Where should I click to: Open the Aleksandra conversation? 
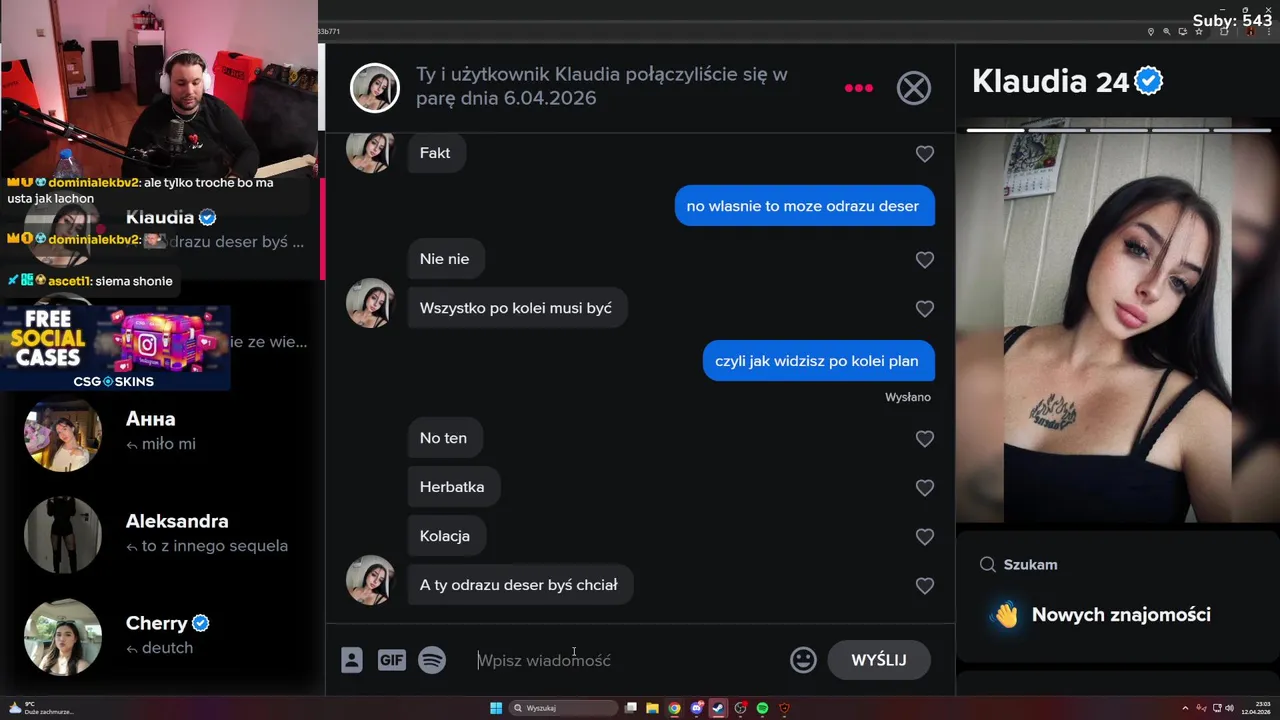tap(170, 534)
